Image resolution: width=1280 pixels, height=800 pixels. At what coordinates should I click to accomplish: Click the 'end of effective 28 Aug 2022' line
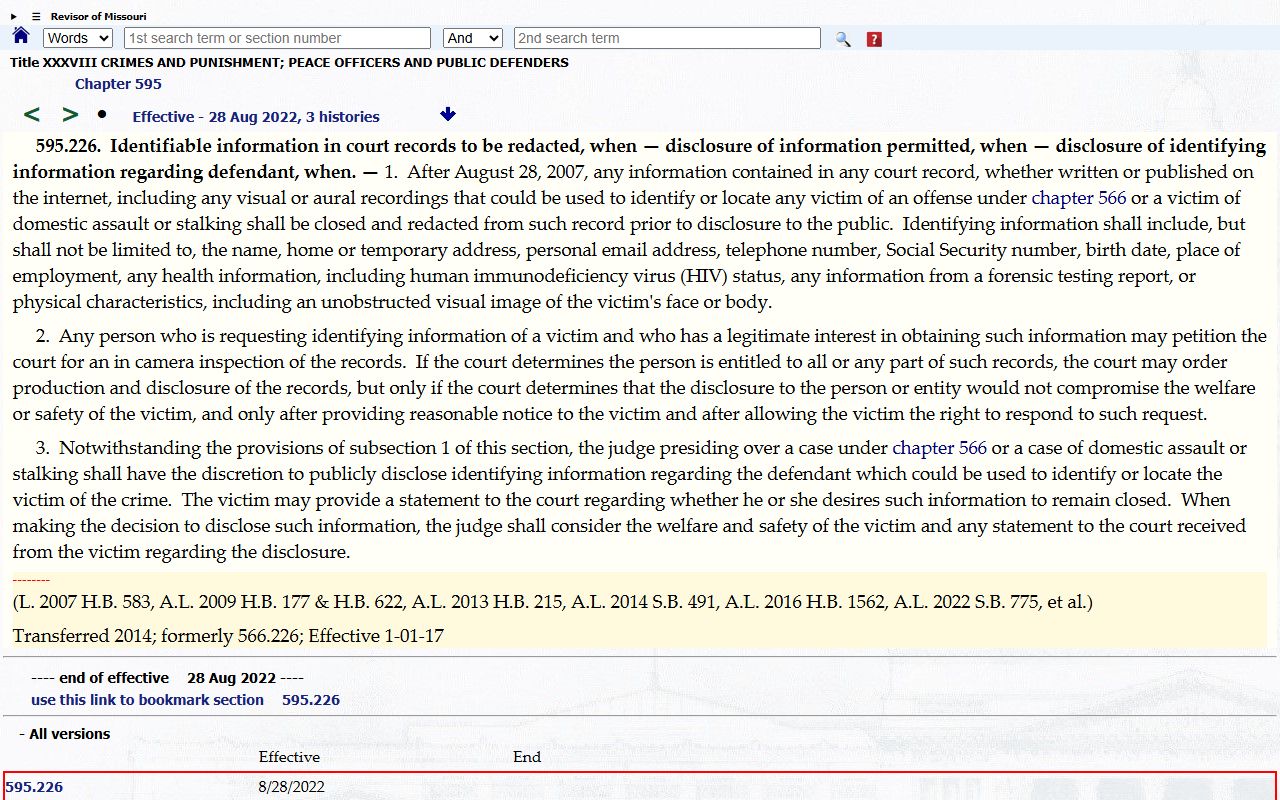point(167,678)
